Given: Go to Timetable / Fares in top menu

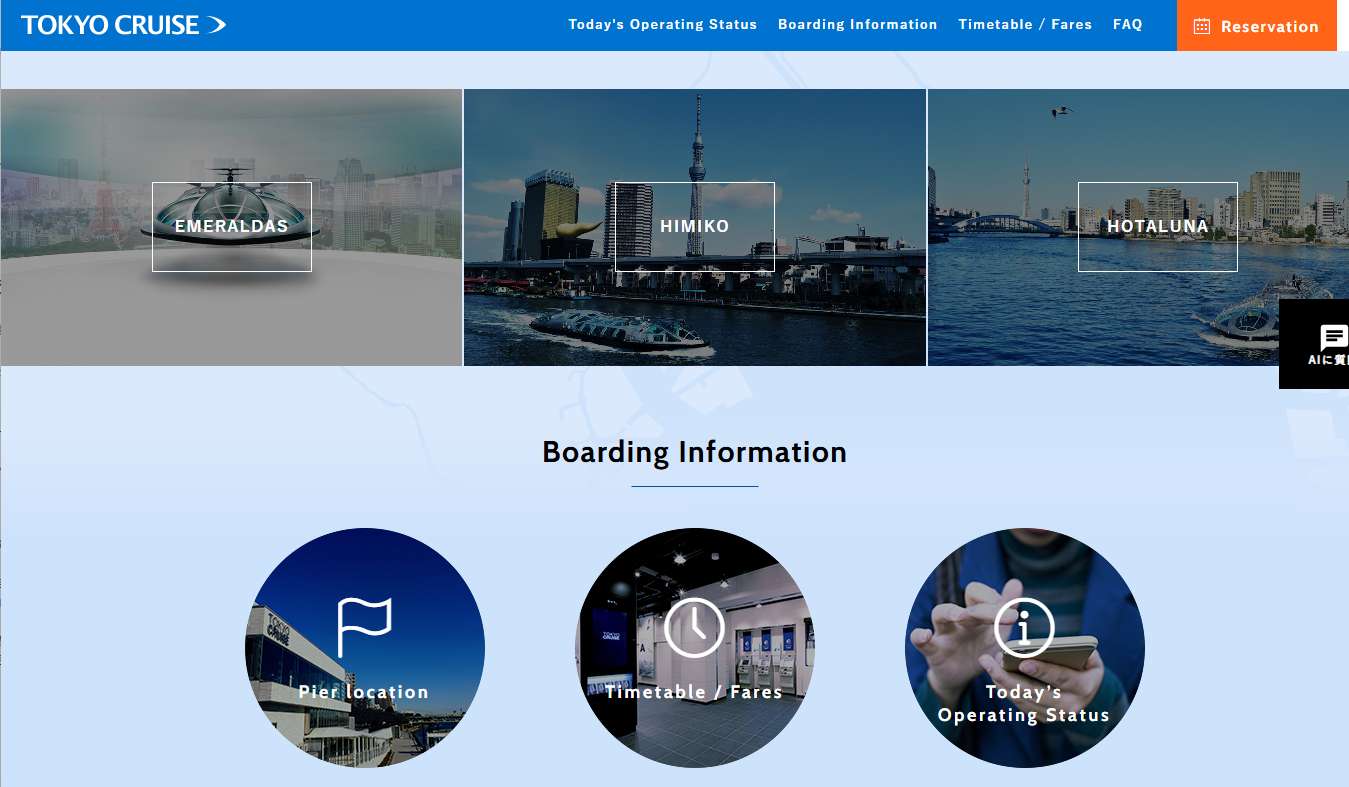Looking at the screenshot, I should click(1025, 25).
